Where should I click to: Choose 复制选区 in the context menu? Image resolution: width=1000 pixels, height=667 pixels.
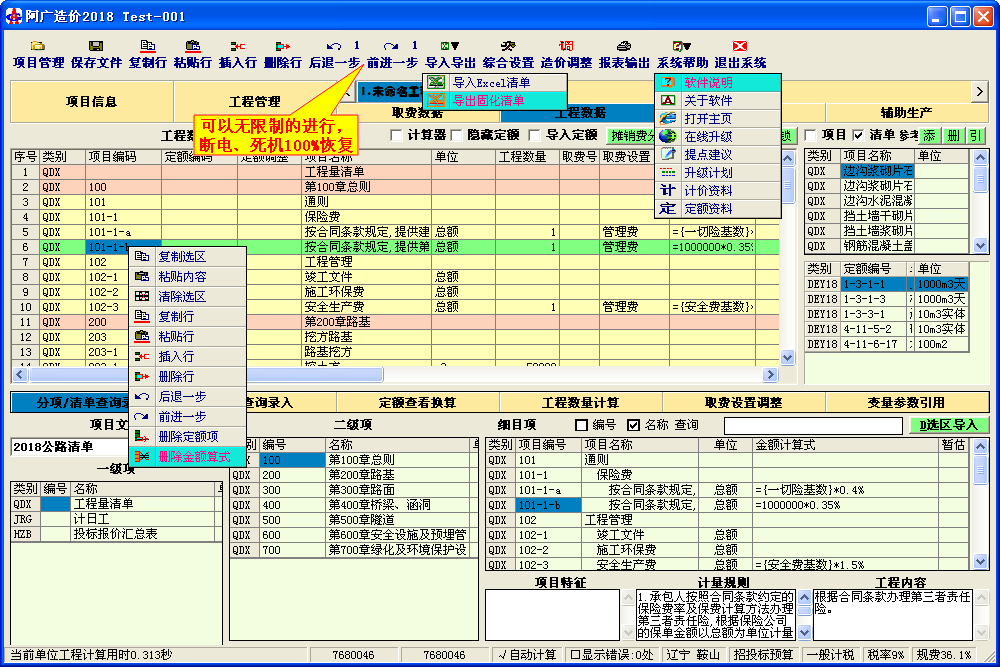click(x=188, y=256)
